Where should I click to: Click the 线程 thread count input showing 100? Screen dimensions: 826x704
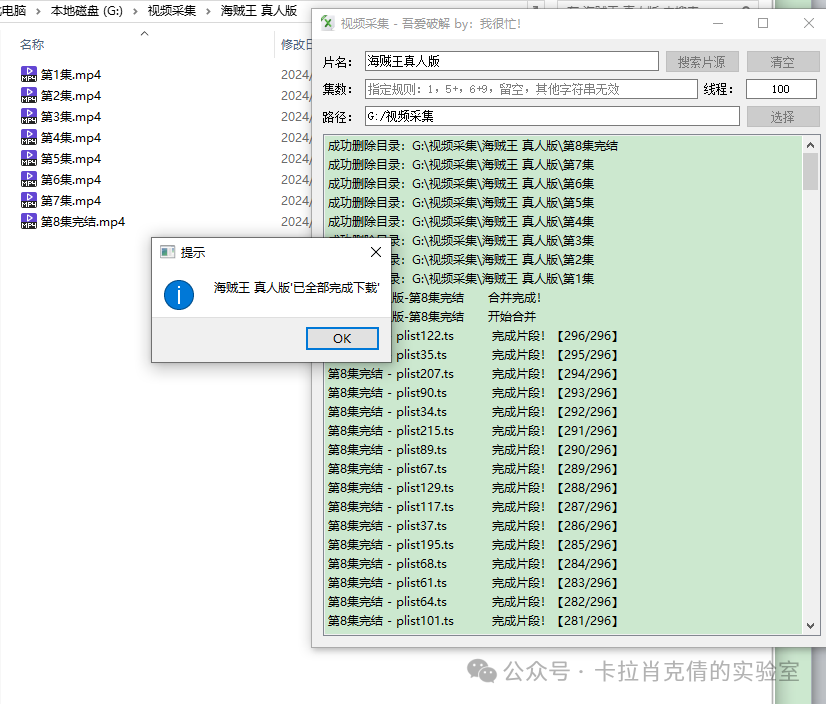click(781, 89)
